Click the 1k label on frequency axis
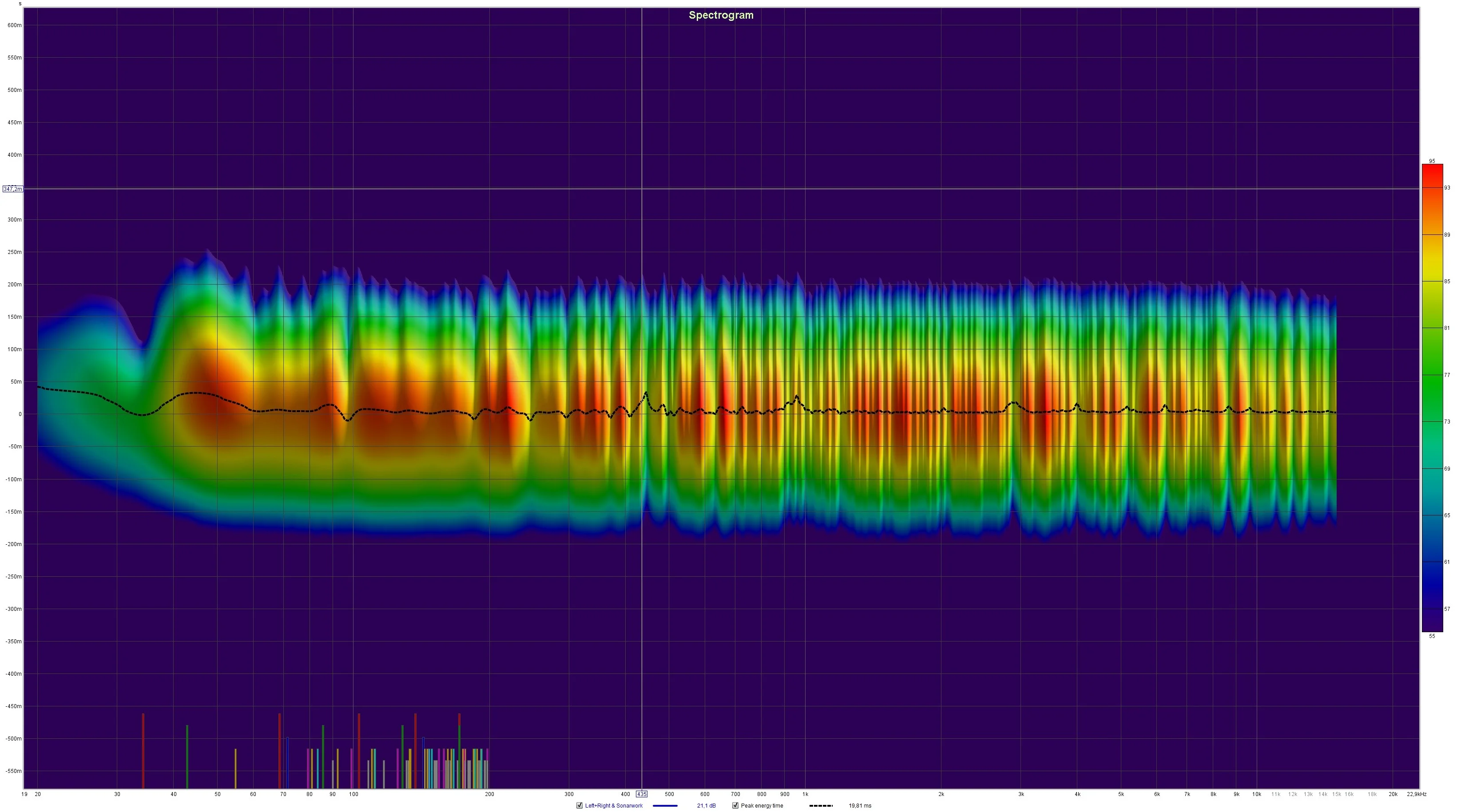This screenshot has height=812, width=1461. 805,794
